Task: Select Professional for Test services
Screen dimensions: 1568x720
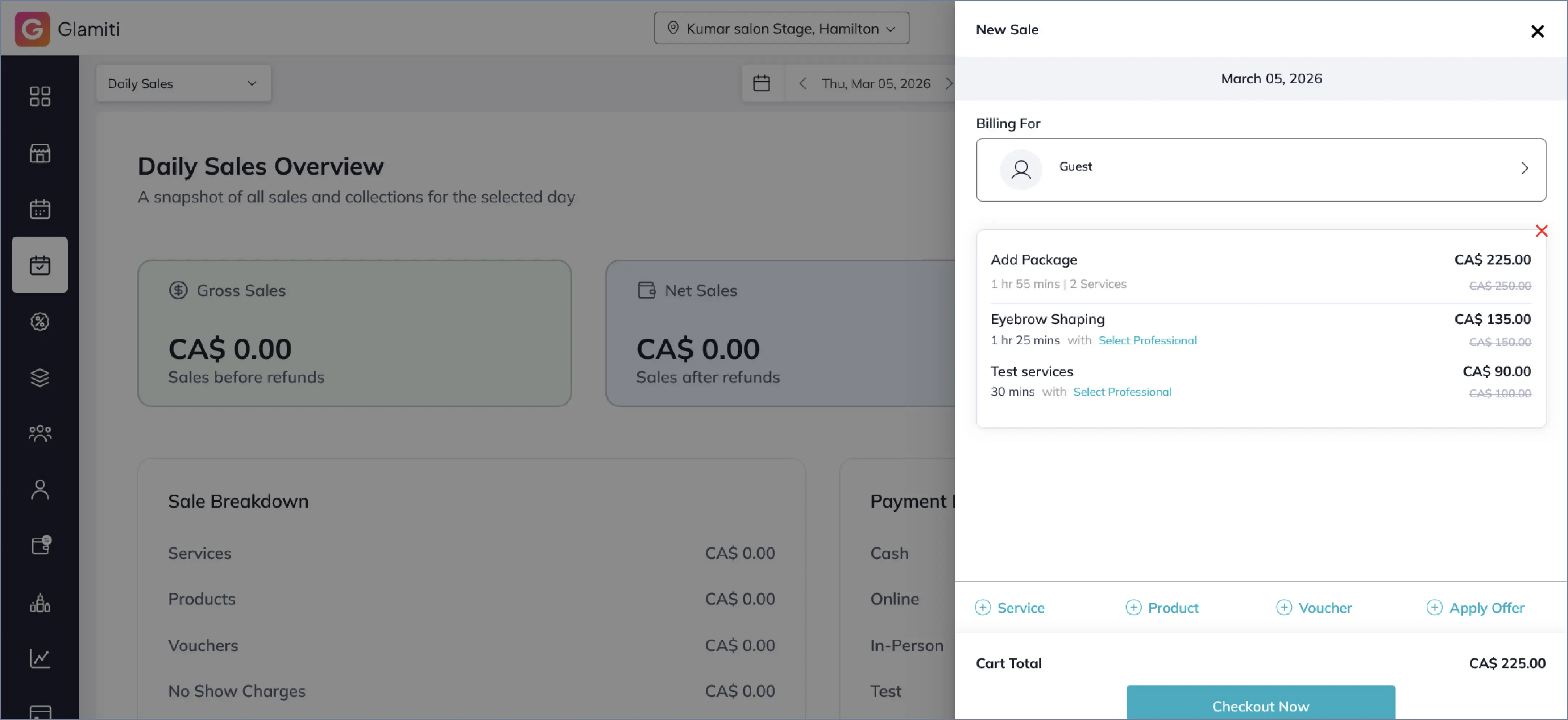Action: click(x=1122, y=392)
